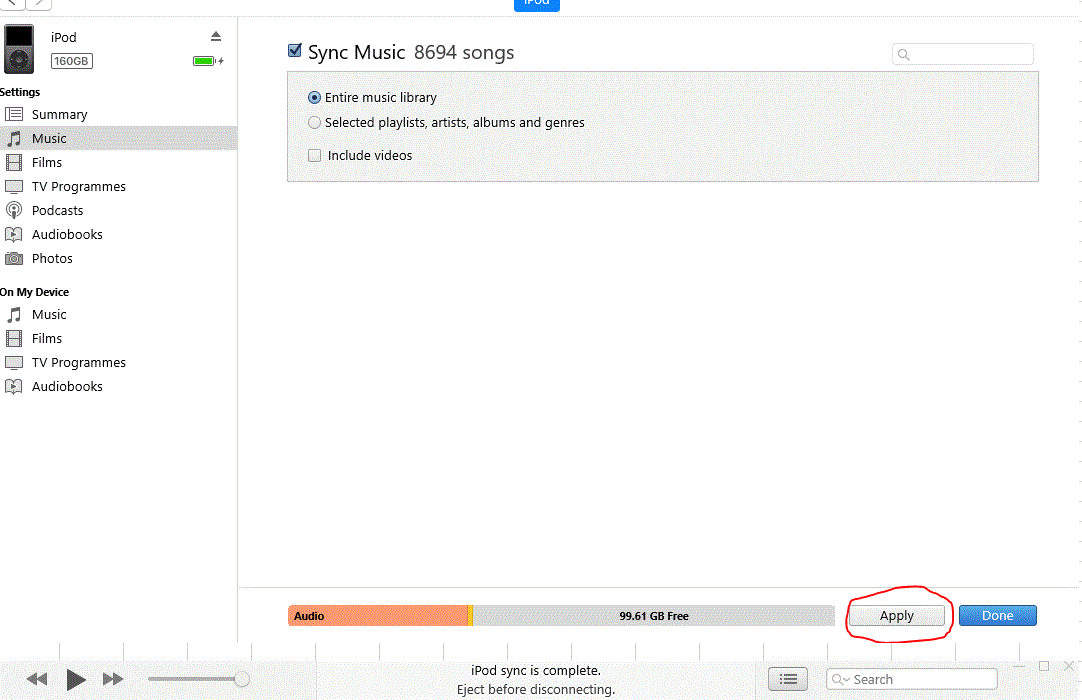Click the Next track fast-forward button
This screenshot has width=1082, height=700.
(x=112, y=679)
